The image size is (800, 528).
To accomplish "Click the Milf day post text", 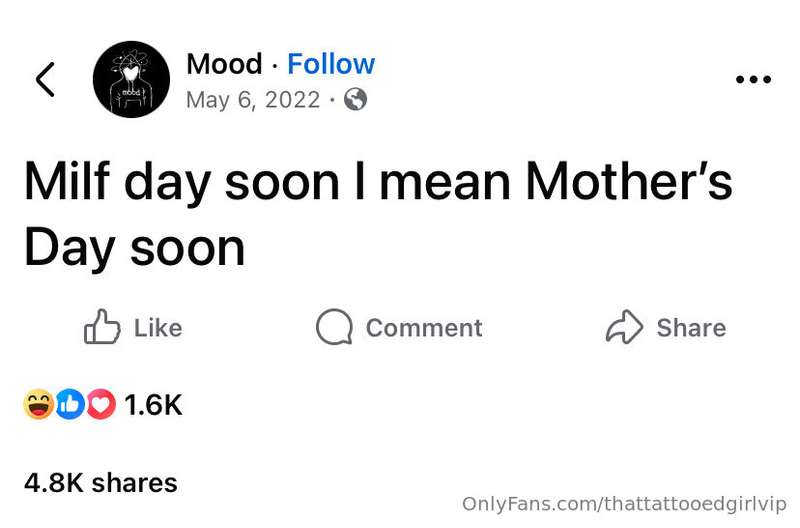I will tap(378, 215).
